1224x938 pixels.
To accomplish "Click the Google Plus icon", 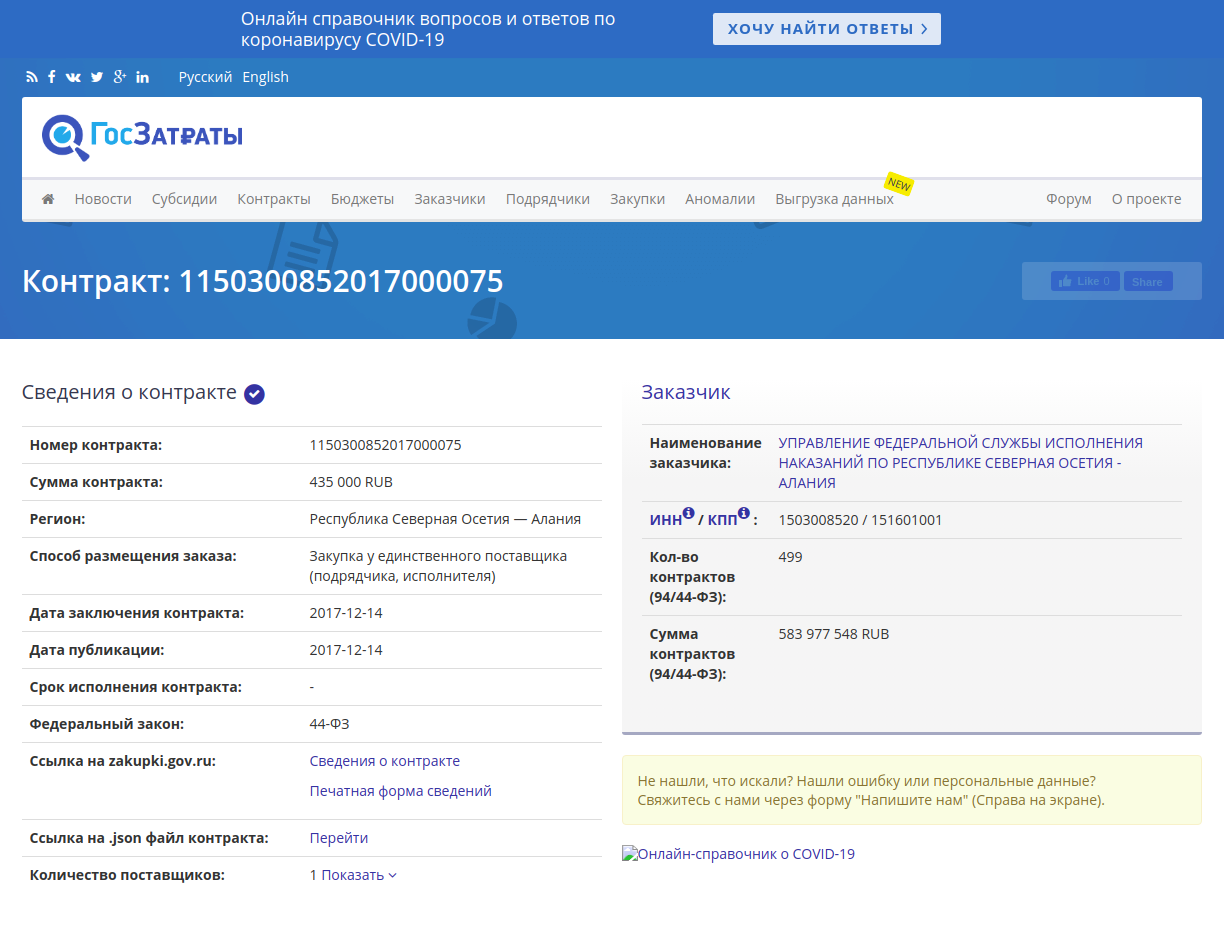I will pos(120,77).
